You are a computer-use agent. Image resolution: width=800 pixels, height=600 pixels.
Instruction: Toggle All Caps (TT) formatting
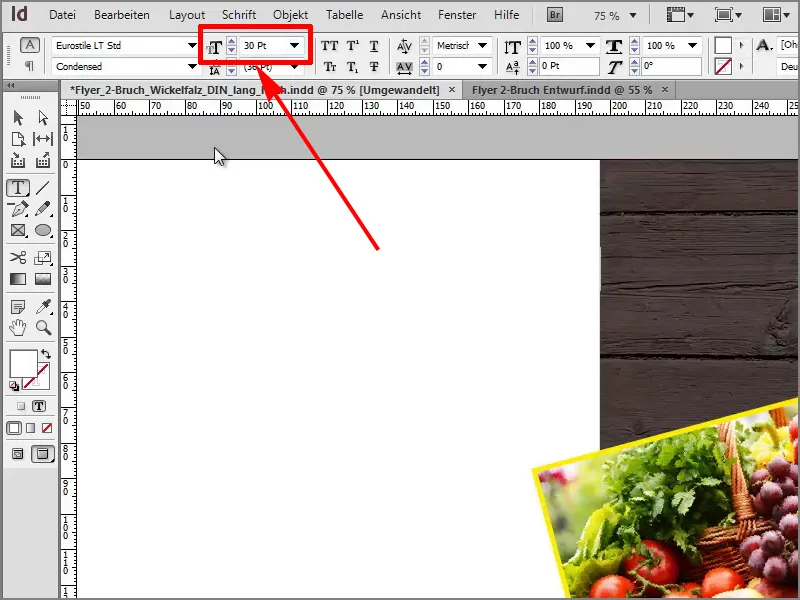(x=330, y=46)
